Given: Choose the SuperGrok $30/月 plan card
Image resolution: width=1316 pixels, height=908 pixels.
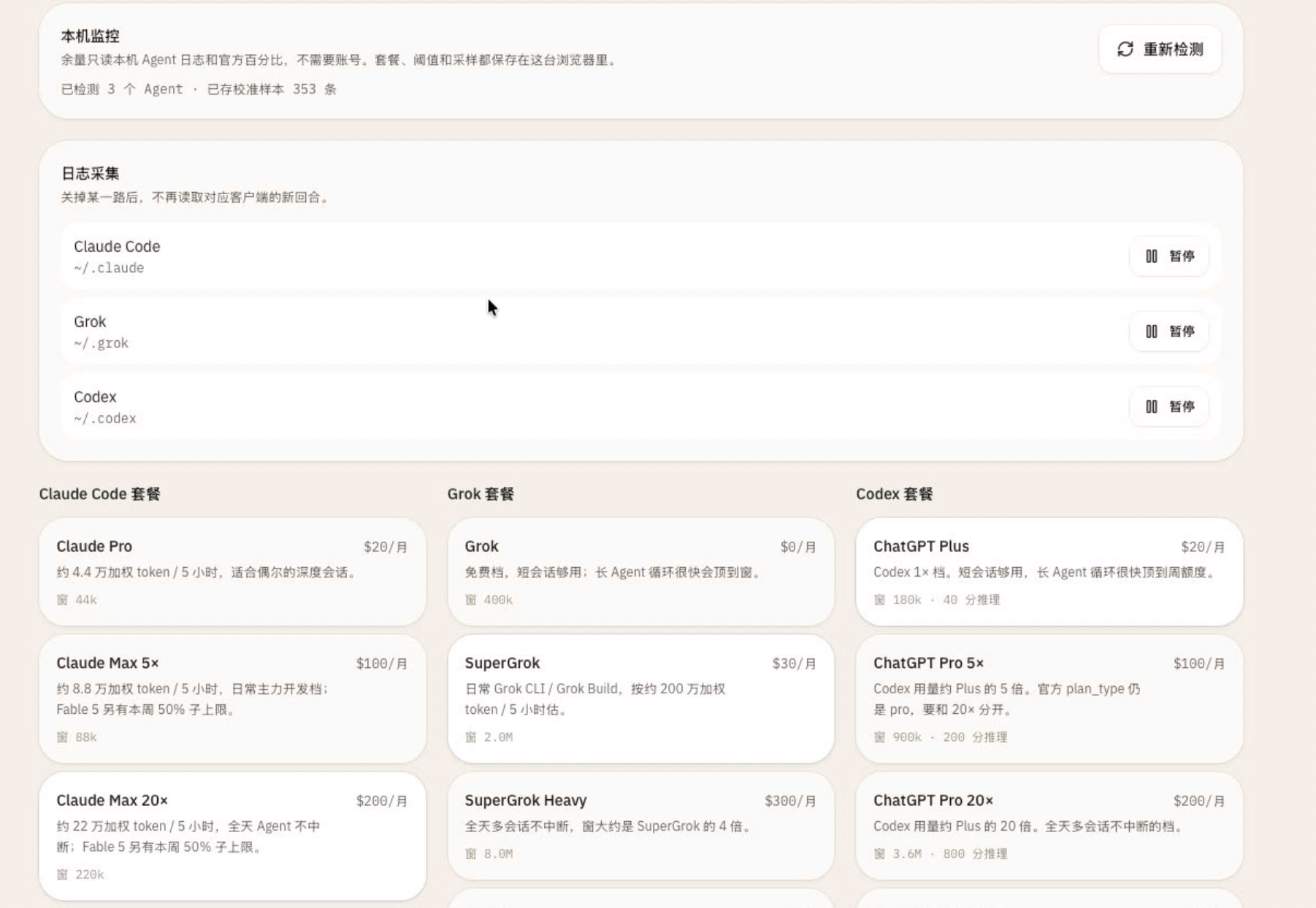Looking at the screenshot, I should pos(640,699).
